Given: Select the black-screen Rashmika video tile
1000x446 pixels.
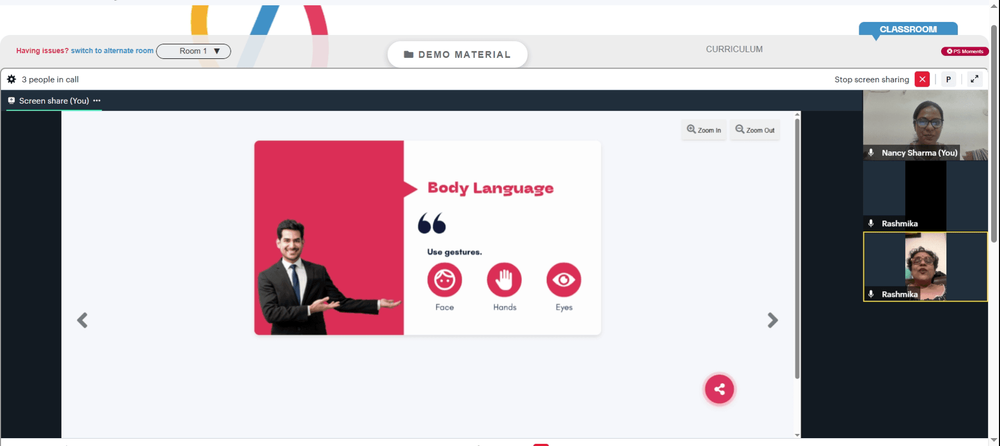Looking at the screenshot, I should tap(925, 196).
